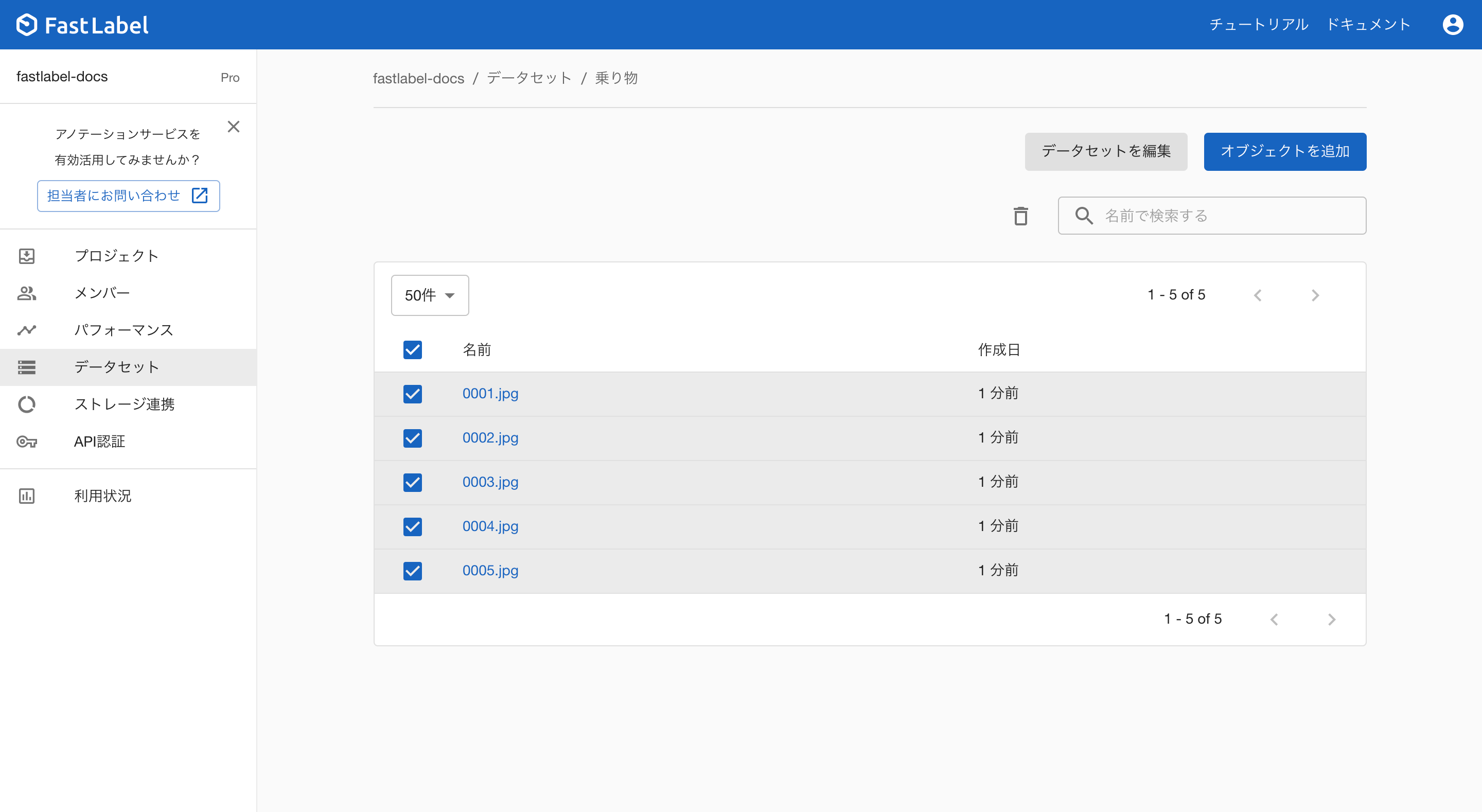Click the magnifier search icon
This screenshot has height=812, width=1482.
[x=1084, y=216]
